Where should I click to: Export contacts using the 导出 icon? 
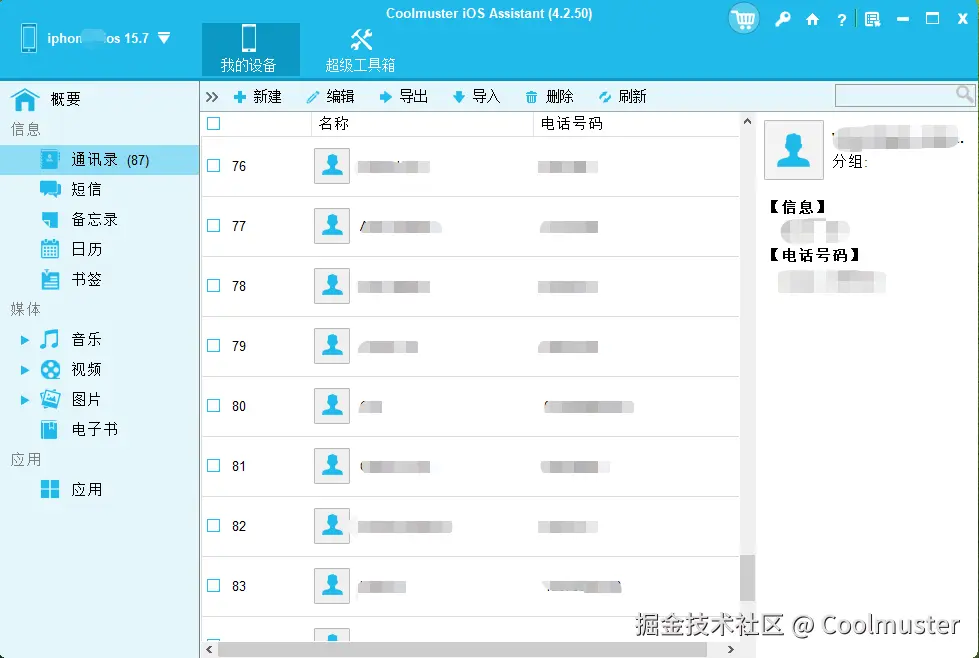406,96
